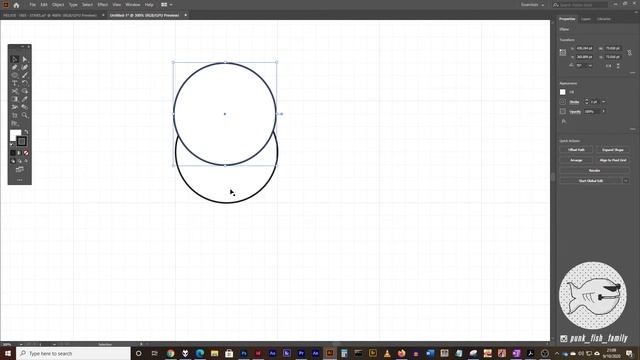The height and width of the screenshot is (360, 640).
Task: Open the Effect menu
Action: click(102, 5)
